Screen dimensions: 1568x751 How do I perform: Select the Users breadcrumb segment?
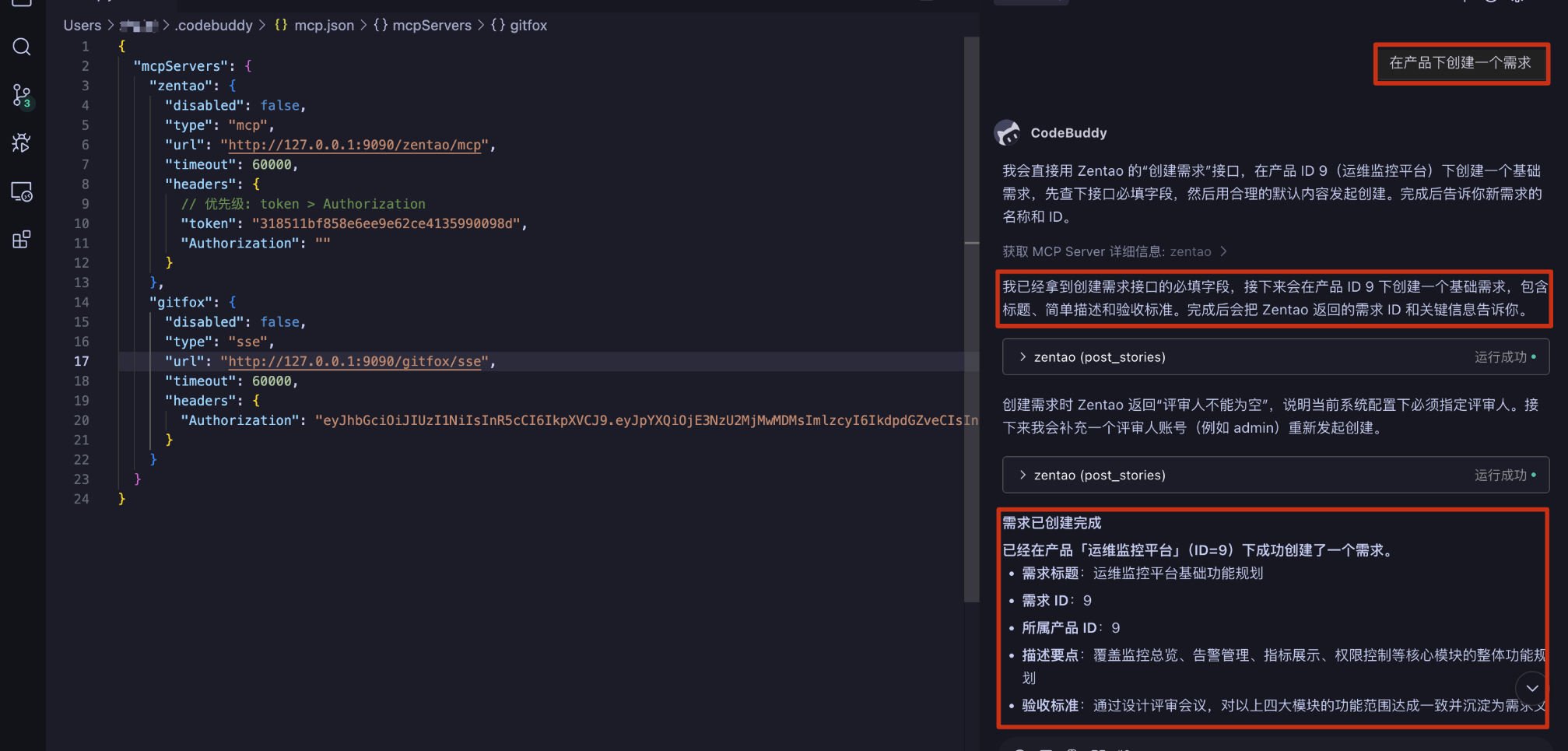[82, 25]
